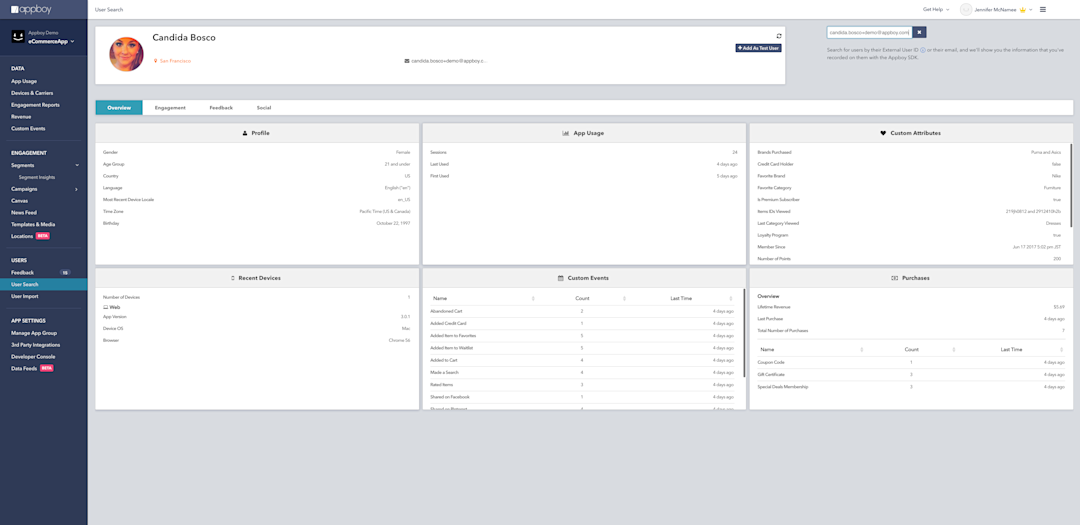Click the Abandoned Cart event row
This screenshot has height=525, width=1080.
pos(584,311)
